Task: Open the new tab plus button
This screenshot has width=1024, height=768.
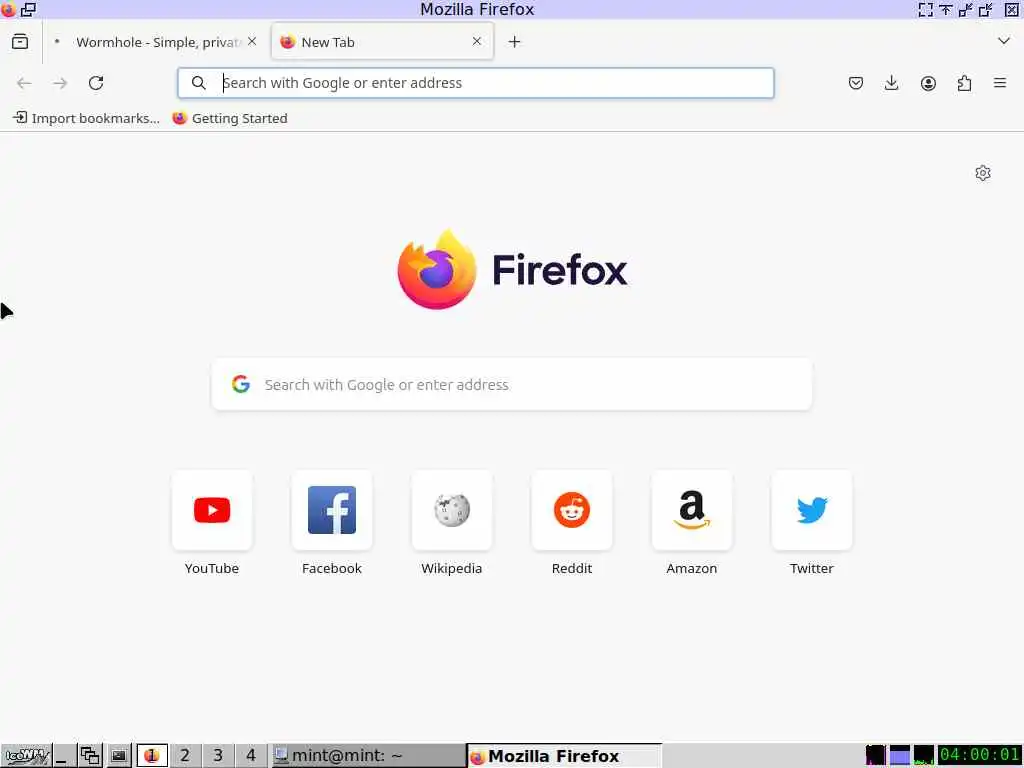Action: 515,42
